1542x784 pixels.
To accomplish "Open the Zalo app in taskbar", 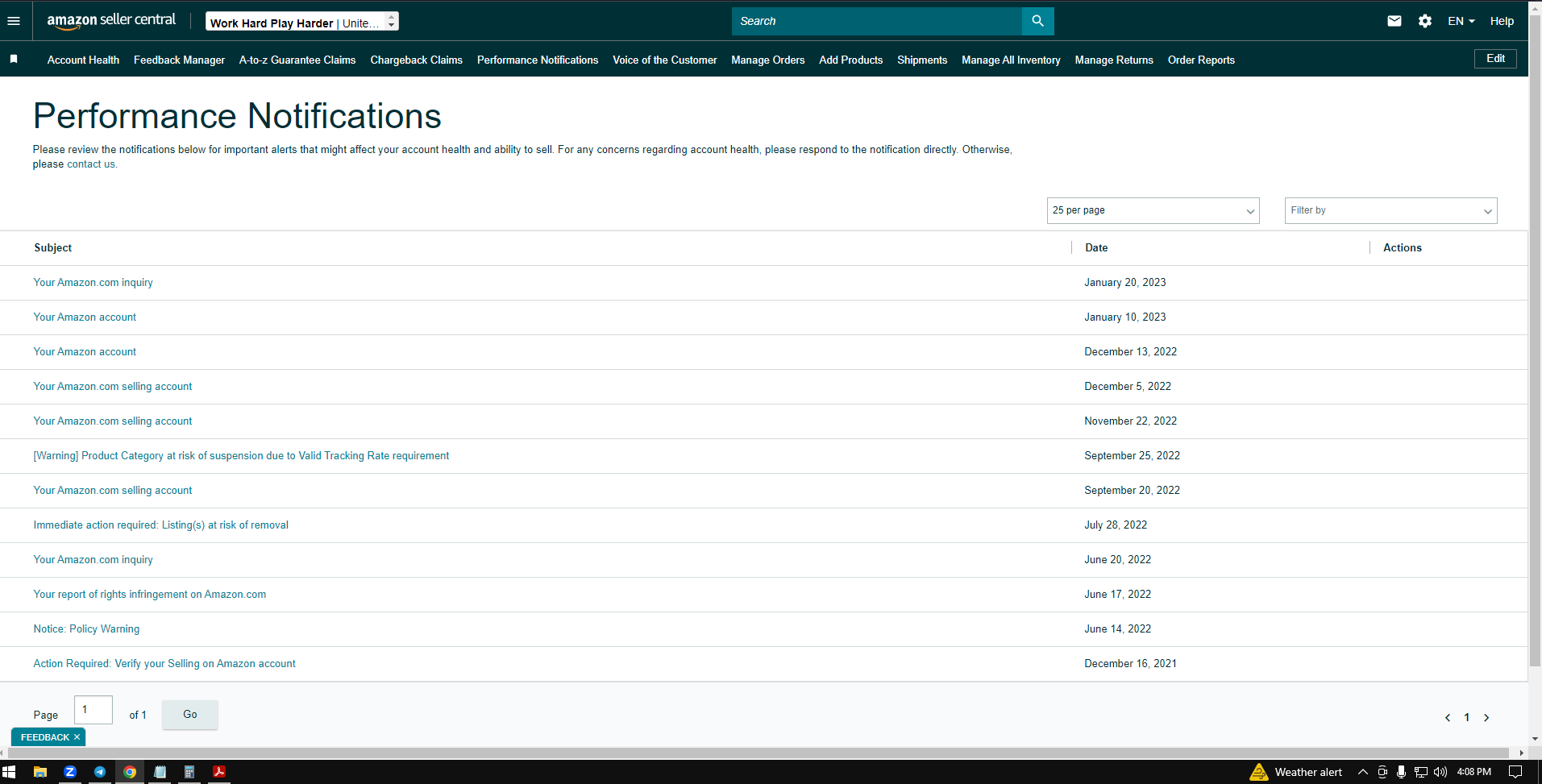I will coord(70,772).
